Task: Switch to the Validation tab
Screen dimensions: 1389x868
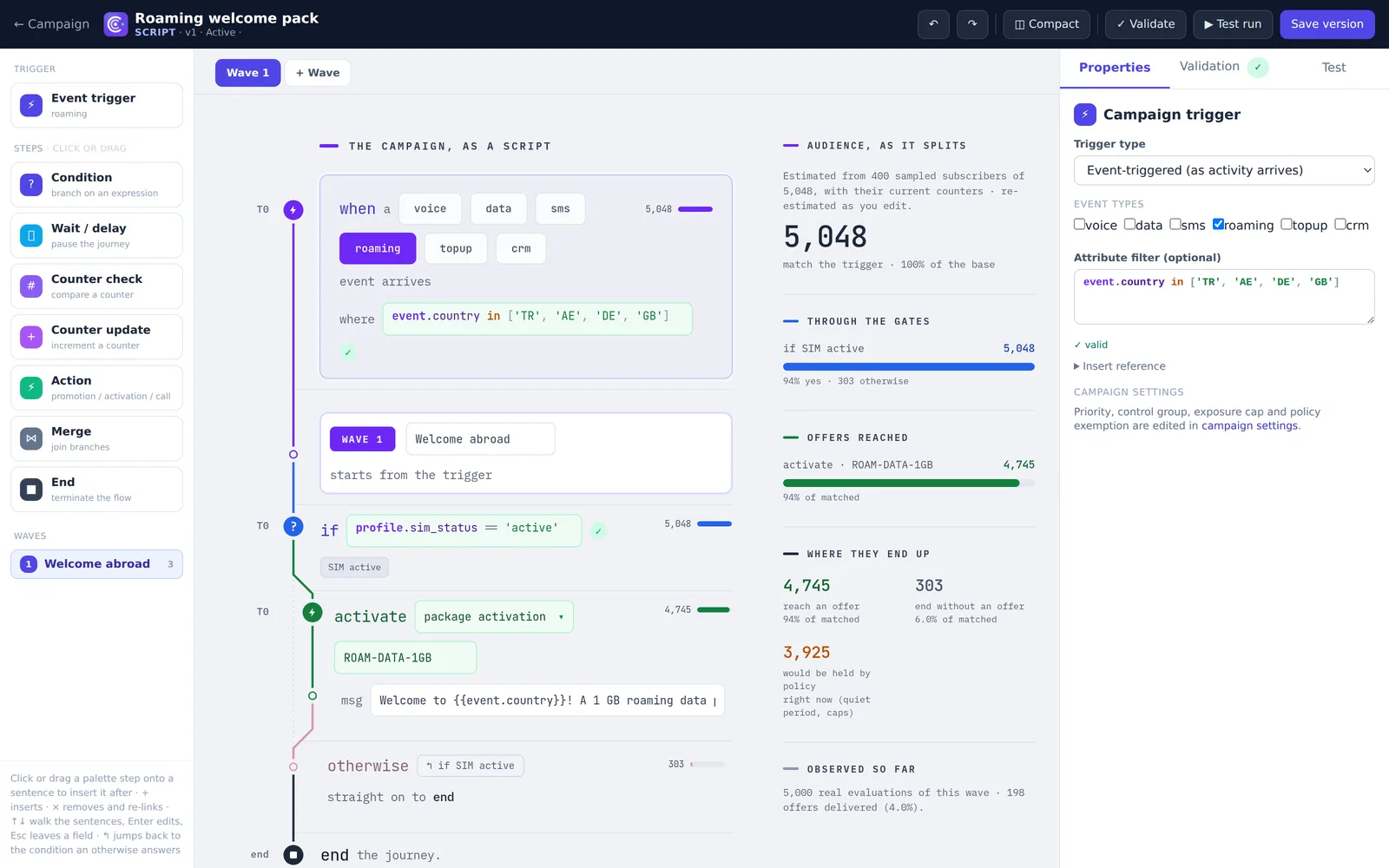Action: pos(1223,67)
